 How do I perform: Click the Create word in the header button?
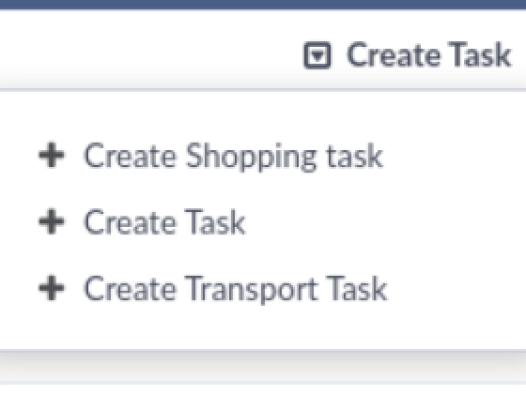coord(393,55)
